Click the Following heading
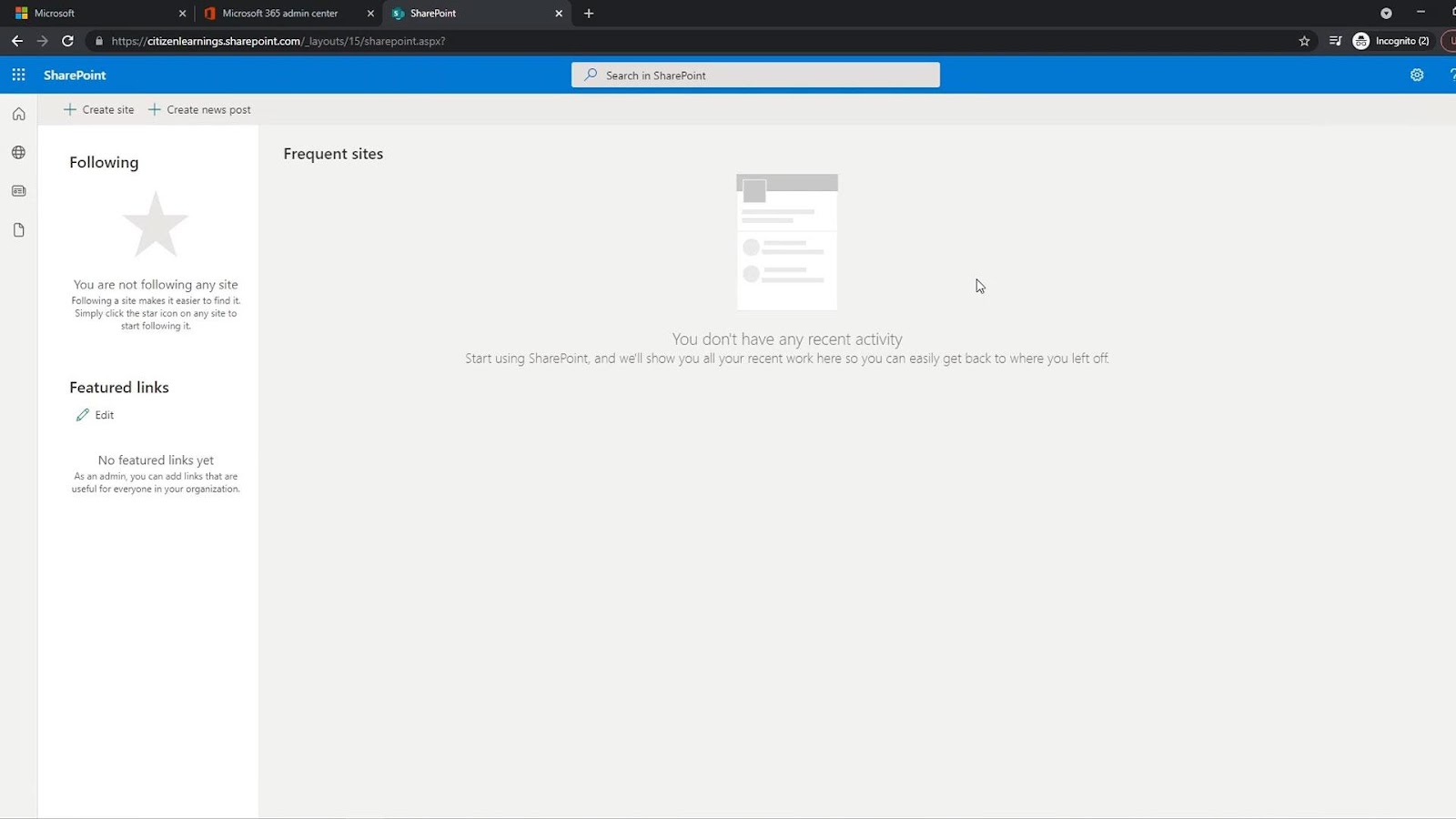 (x=104, y=162)
